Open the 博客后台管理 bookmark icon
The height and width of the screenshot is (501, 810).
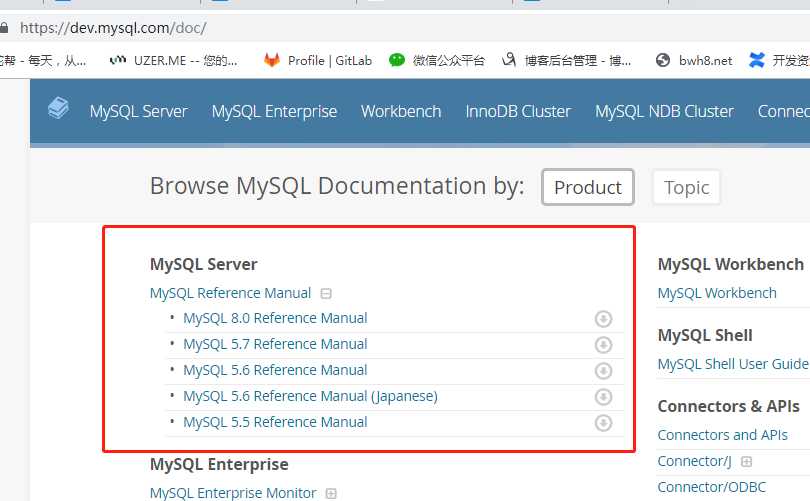(509, 60)
